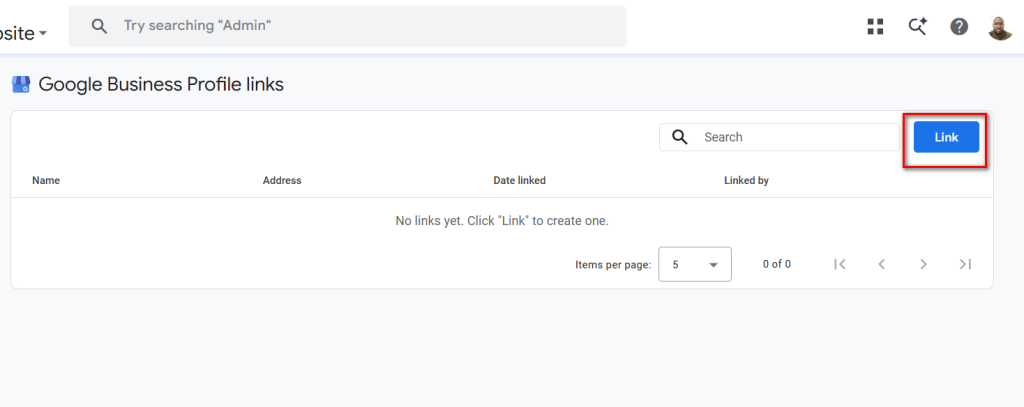
Task: Click the top 'Try searching Admin' search bar
Action: pos(347,26)
